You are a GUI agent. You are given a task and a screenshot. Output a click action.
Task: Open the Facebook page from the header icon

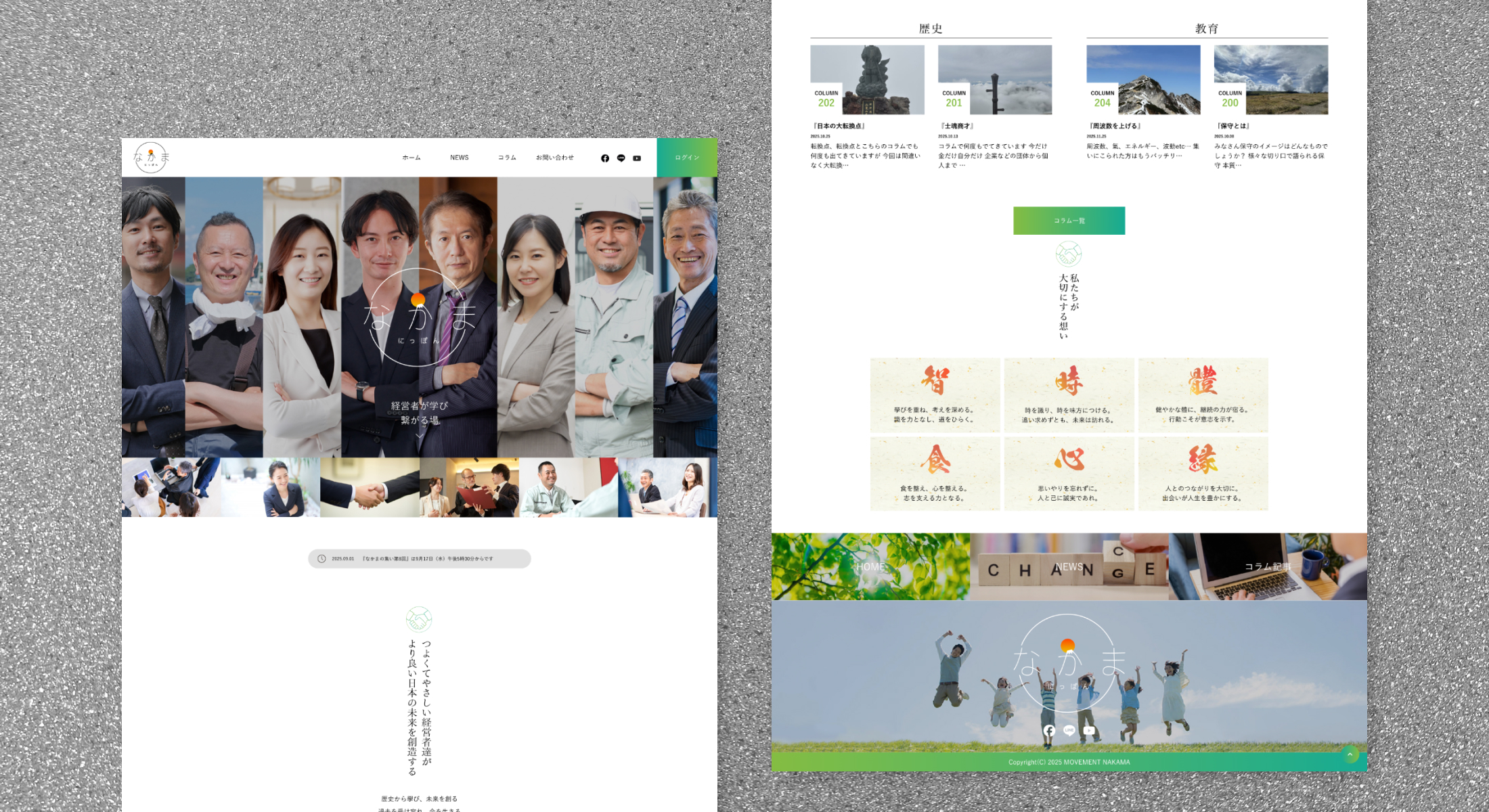[604, 158]
